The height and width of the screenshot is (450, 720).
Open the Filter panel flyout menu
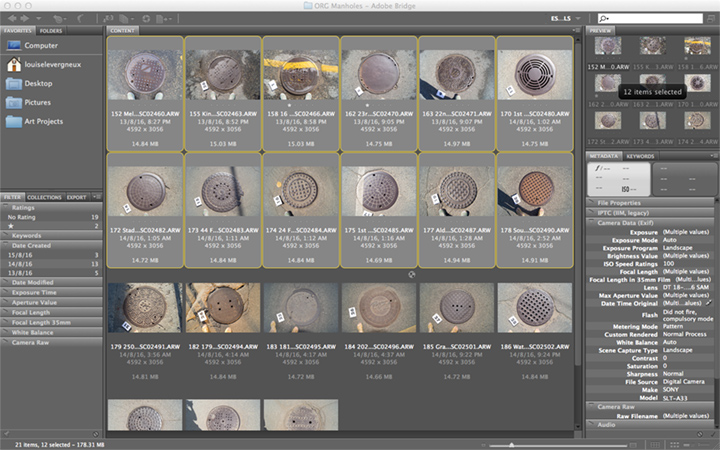coord(96,197)
